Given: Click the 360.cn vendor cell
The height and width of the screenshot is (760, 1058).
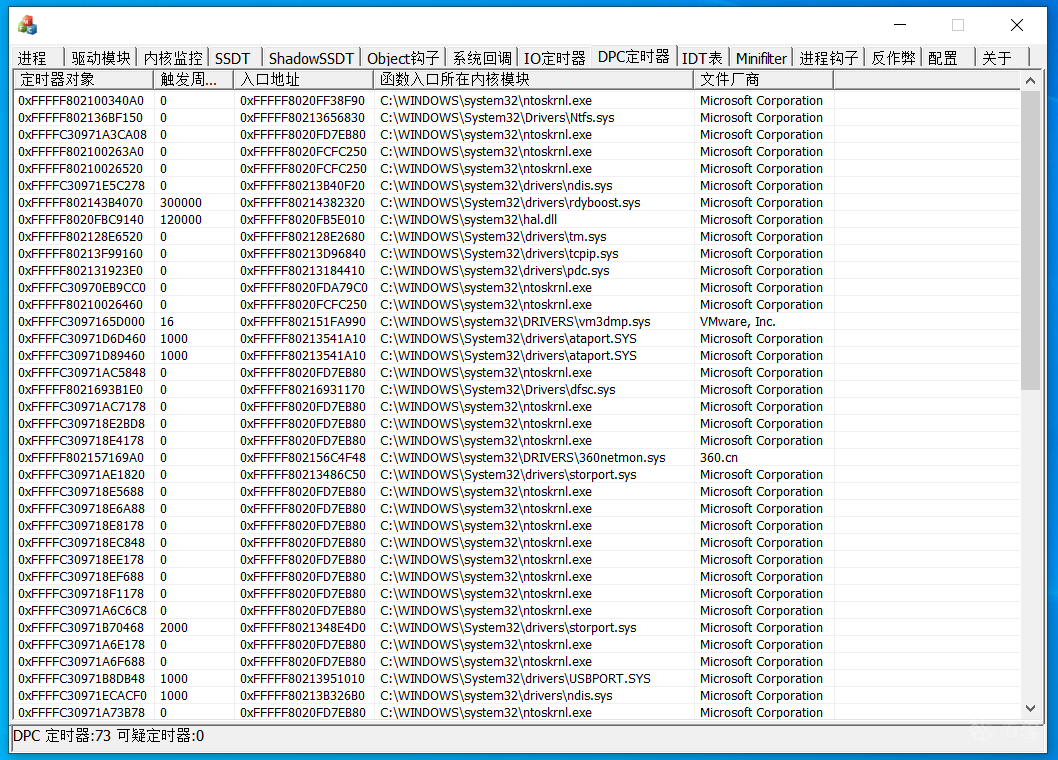Looking at the screenshot, I should click(719, 458).
